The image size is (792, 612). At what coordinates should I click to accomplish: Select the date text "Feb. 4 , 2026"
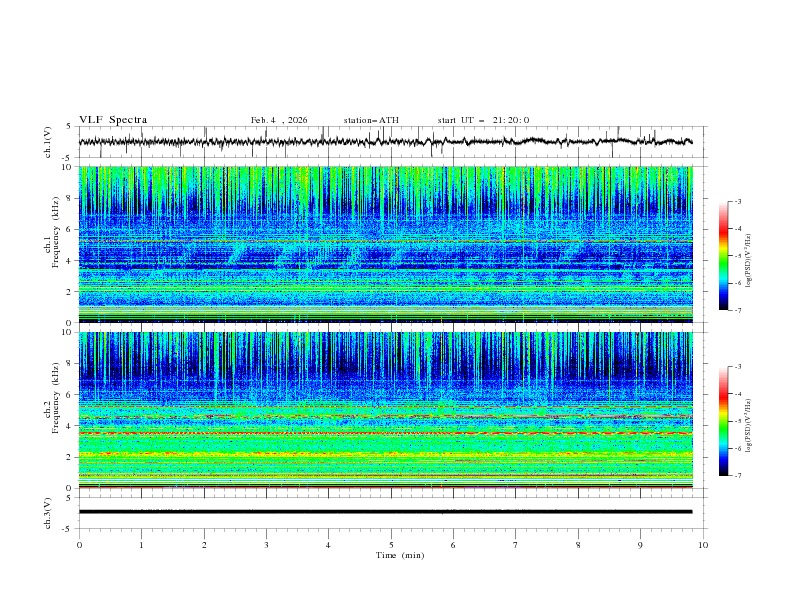[x=279, y=120]
